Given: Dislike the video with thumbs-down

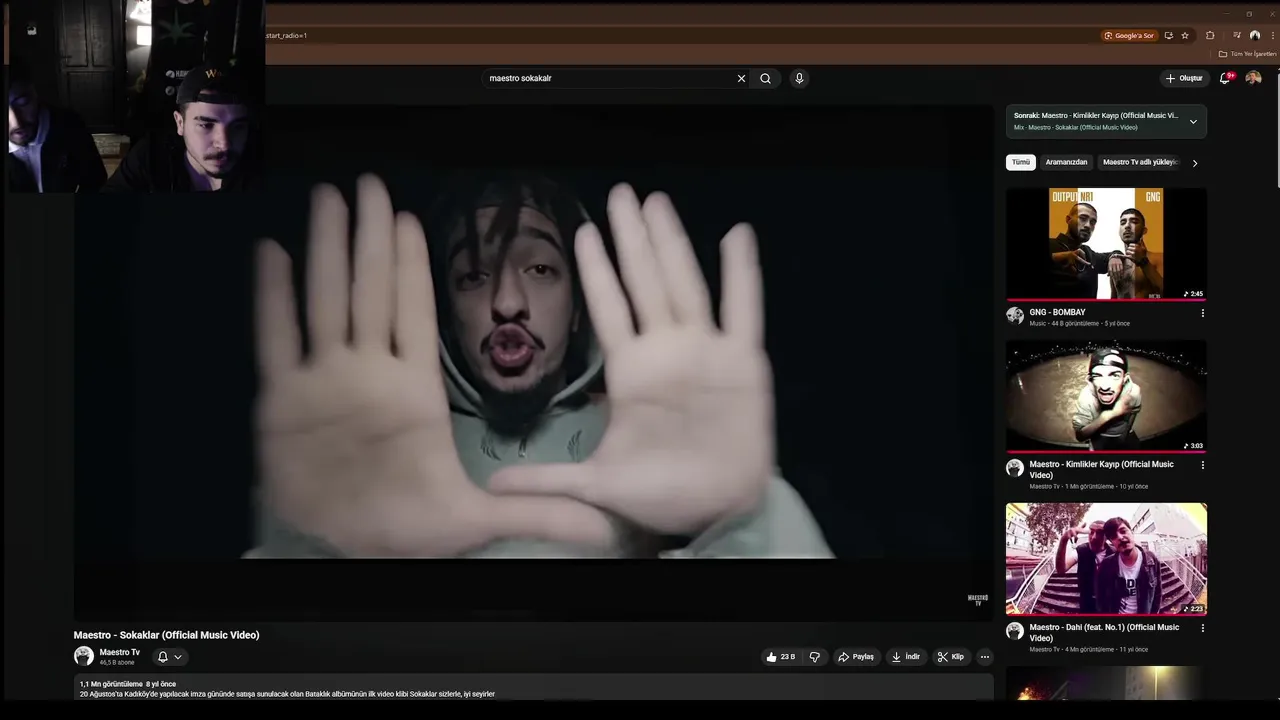Looking at the screenshot, I should click(x=814, y=657).
